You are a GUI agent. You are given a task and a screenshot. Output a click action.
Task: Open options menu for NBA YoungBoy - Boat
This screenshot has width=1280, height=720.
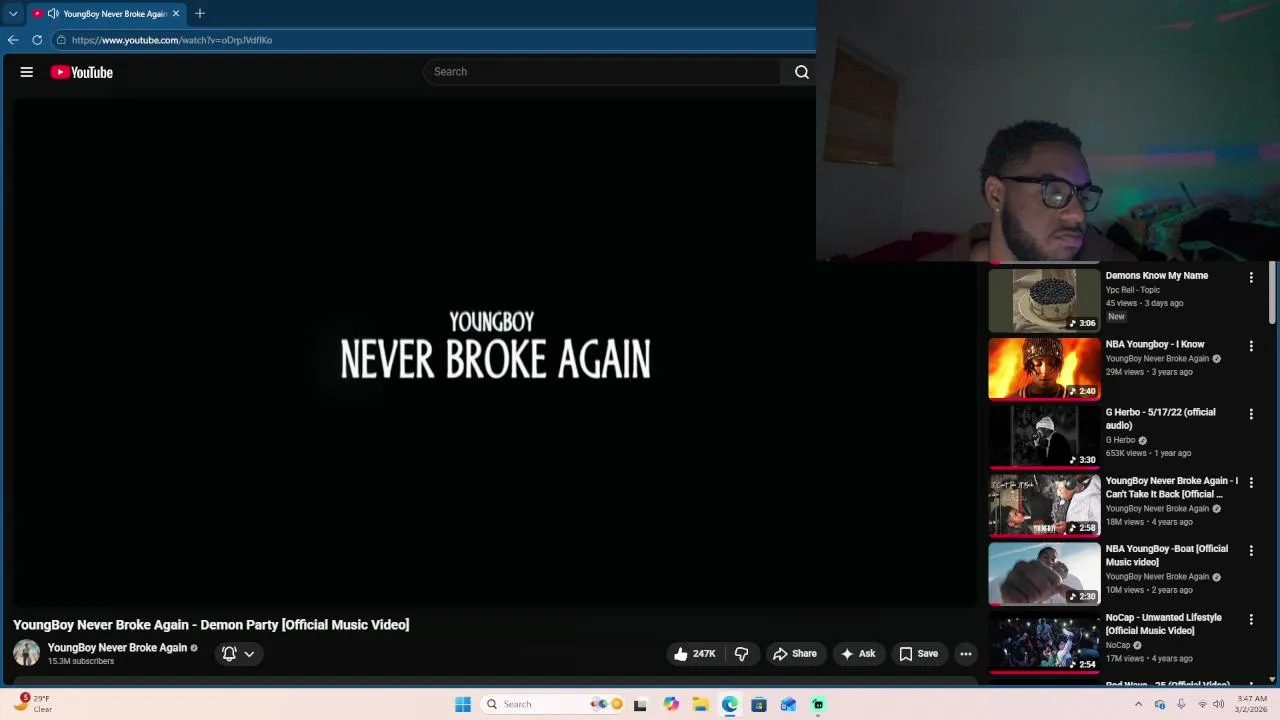[x=1251, y=551]
